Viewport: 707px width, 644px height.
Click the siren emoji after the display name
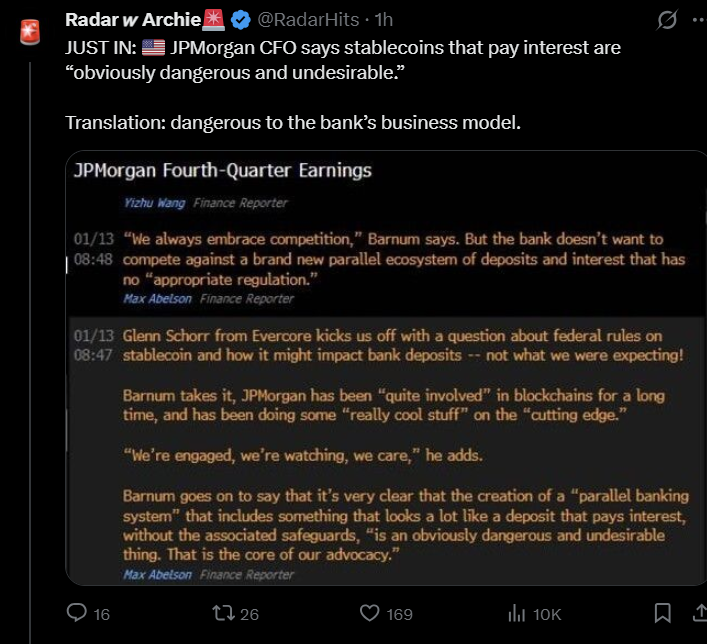tap(214, 19)
